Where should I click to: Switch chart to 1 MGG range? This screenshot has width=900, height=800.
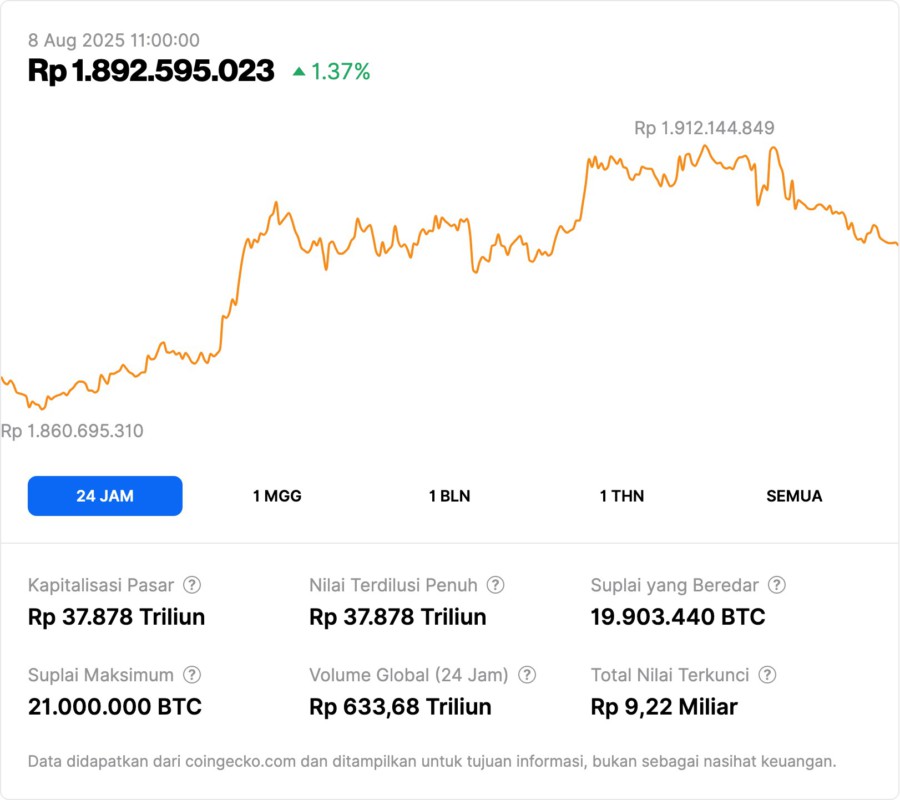[277, 496]
